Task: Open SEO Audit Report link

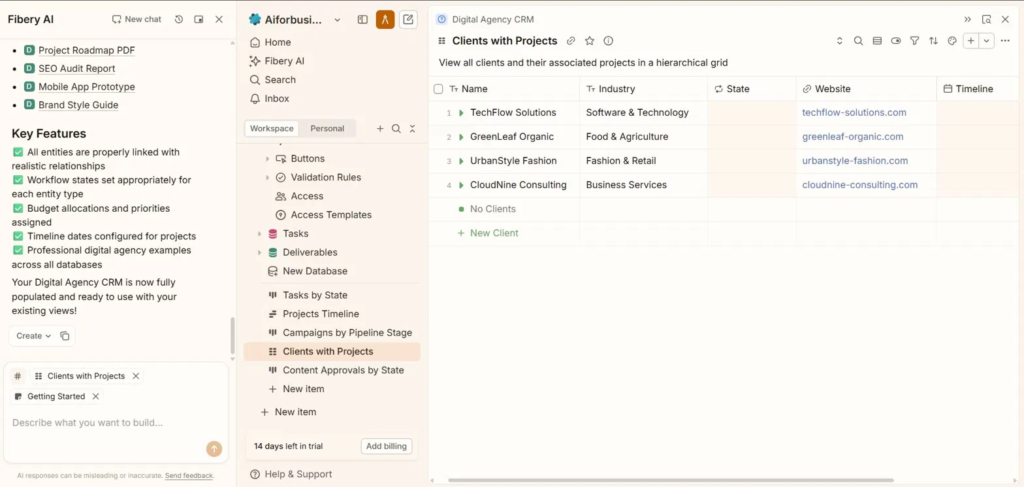Action: 76,69
